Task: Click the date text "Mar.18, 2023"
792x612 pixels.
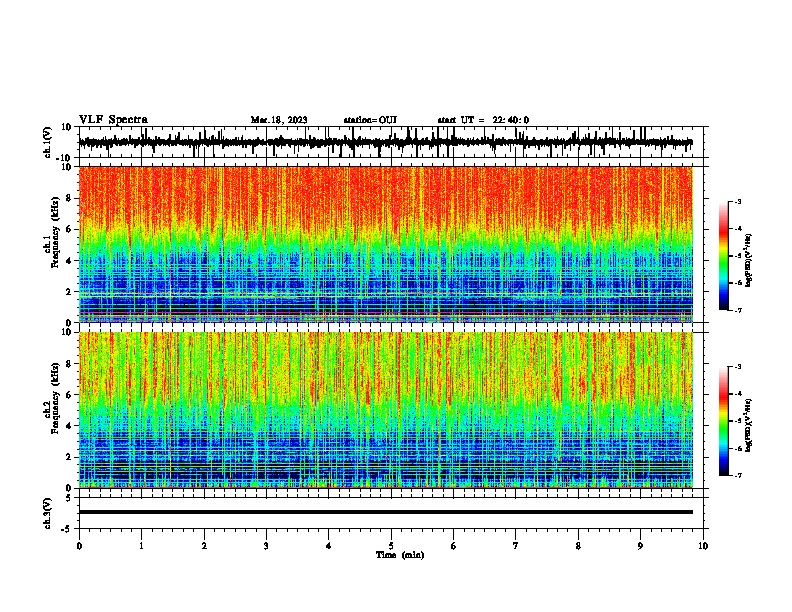Action: pyautogui.click(x=279, y=120)
